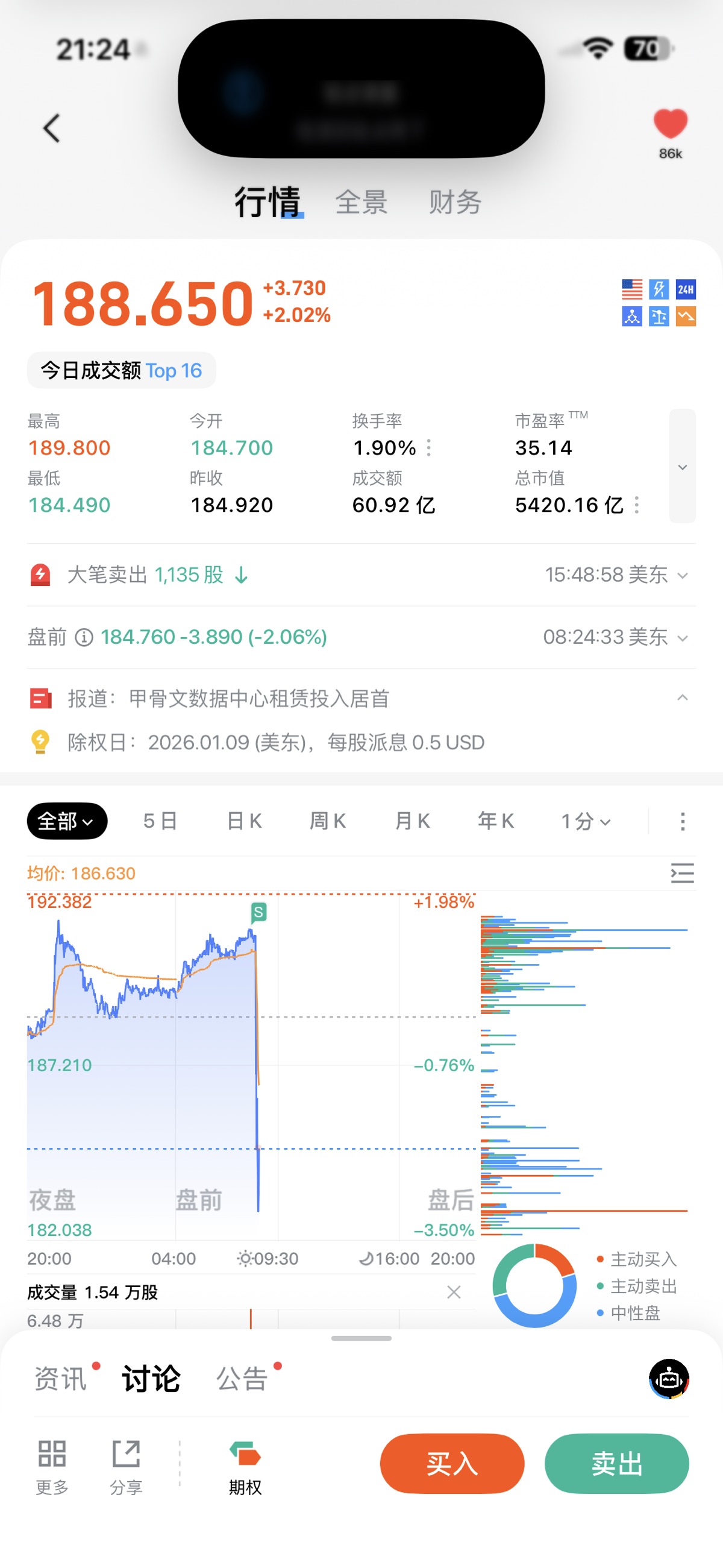This screenshot has width=723, height=1568.
Task: Switch to the 日K chart tab
Action: click(x=244, y=821)
